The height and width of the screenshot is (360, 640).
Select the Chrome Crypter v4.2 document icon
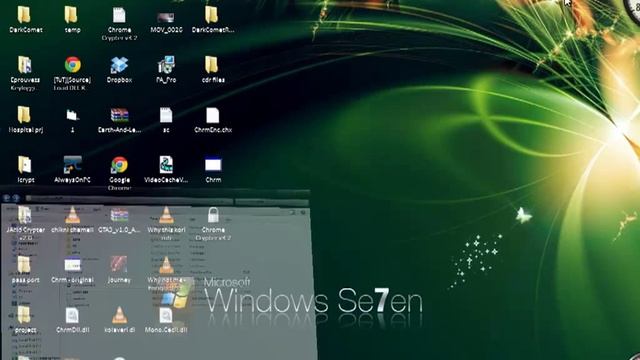tap(119, 15)
